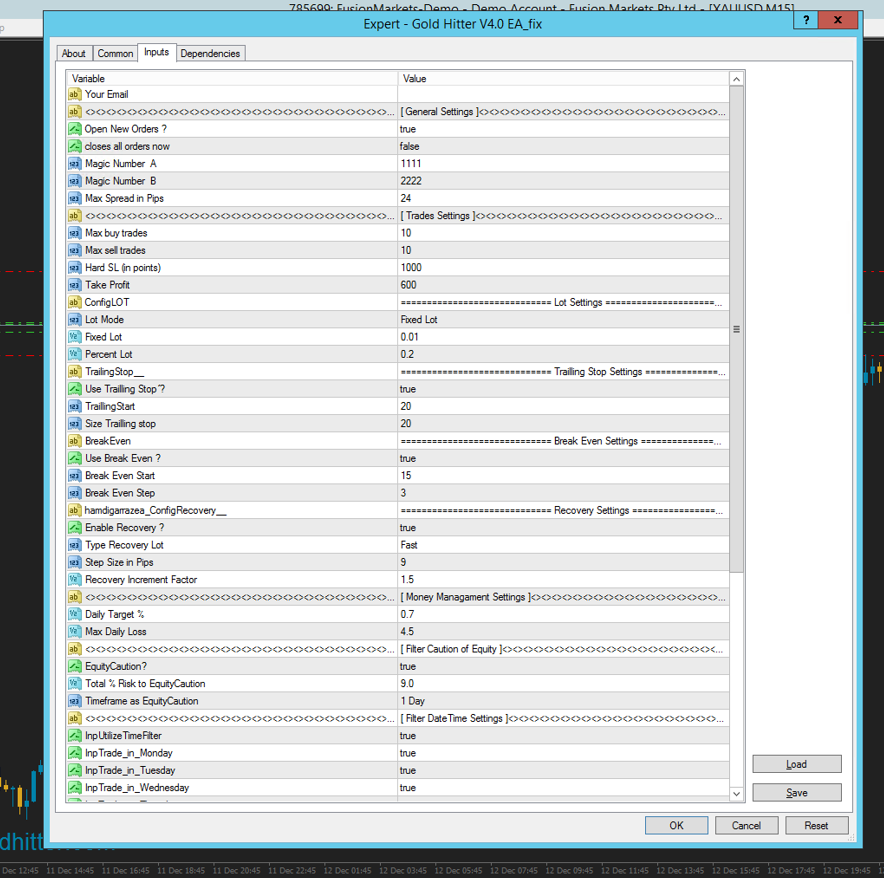884x878 pixels.
Task: Click the string icon next to ConfigLOT
Action: pos(74,302)
